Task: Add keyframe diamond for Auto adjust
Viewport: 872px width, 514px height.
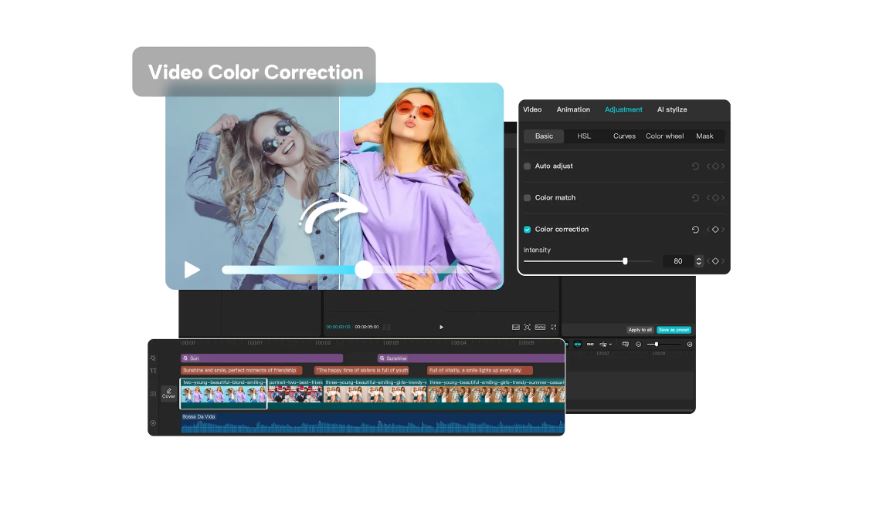Action: (x=715, y=166)
